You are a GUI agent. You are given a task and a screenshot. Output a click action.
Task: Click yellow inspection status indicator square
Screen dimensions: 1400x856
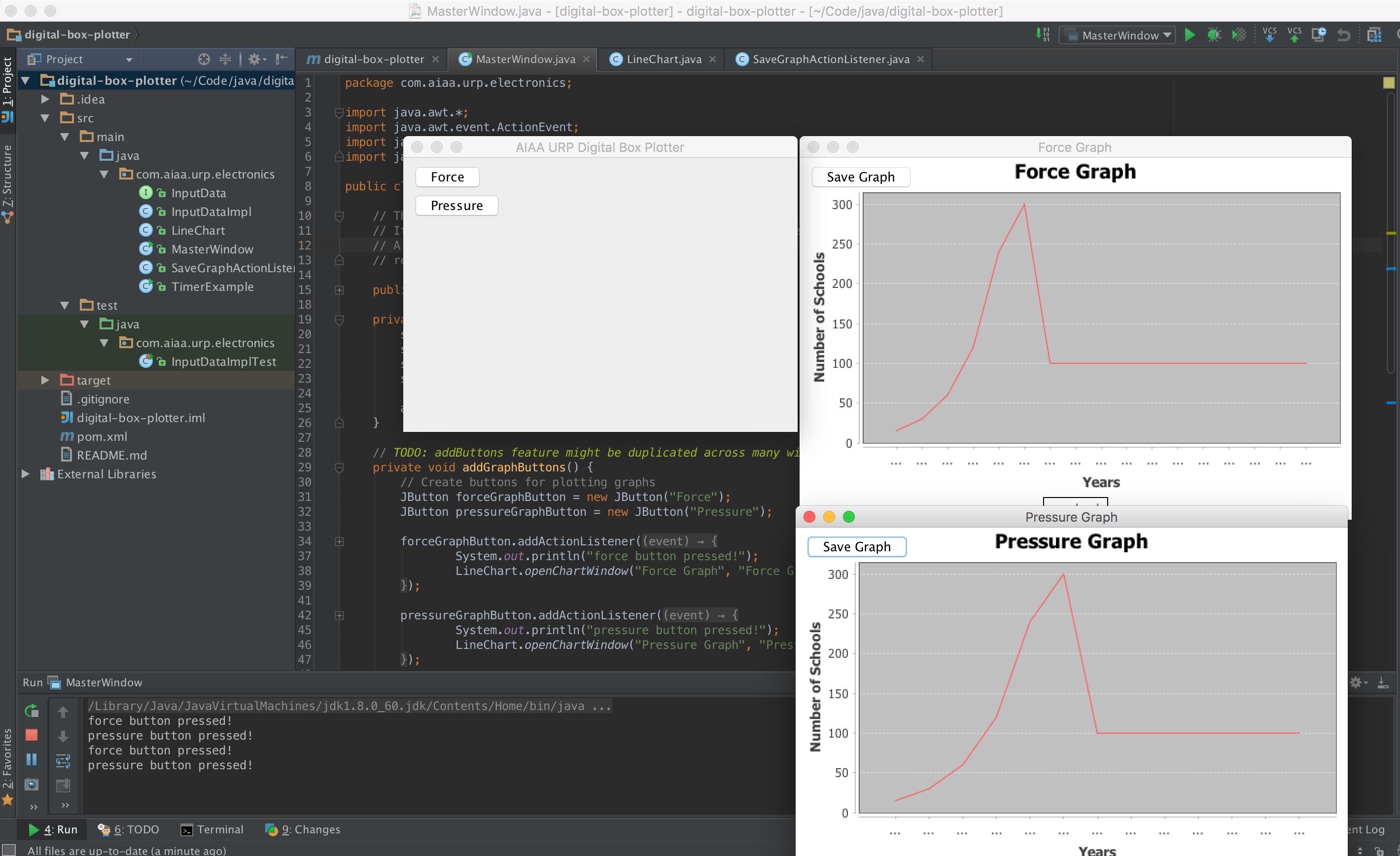click(1389, 83)
